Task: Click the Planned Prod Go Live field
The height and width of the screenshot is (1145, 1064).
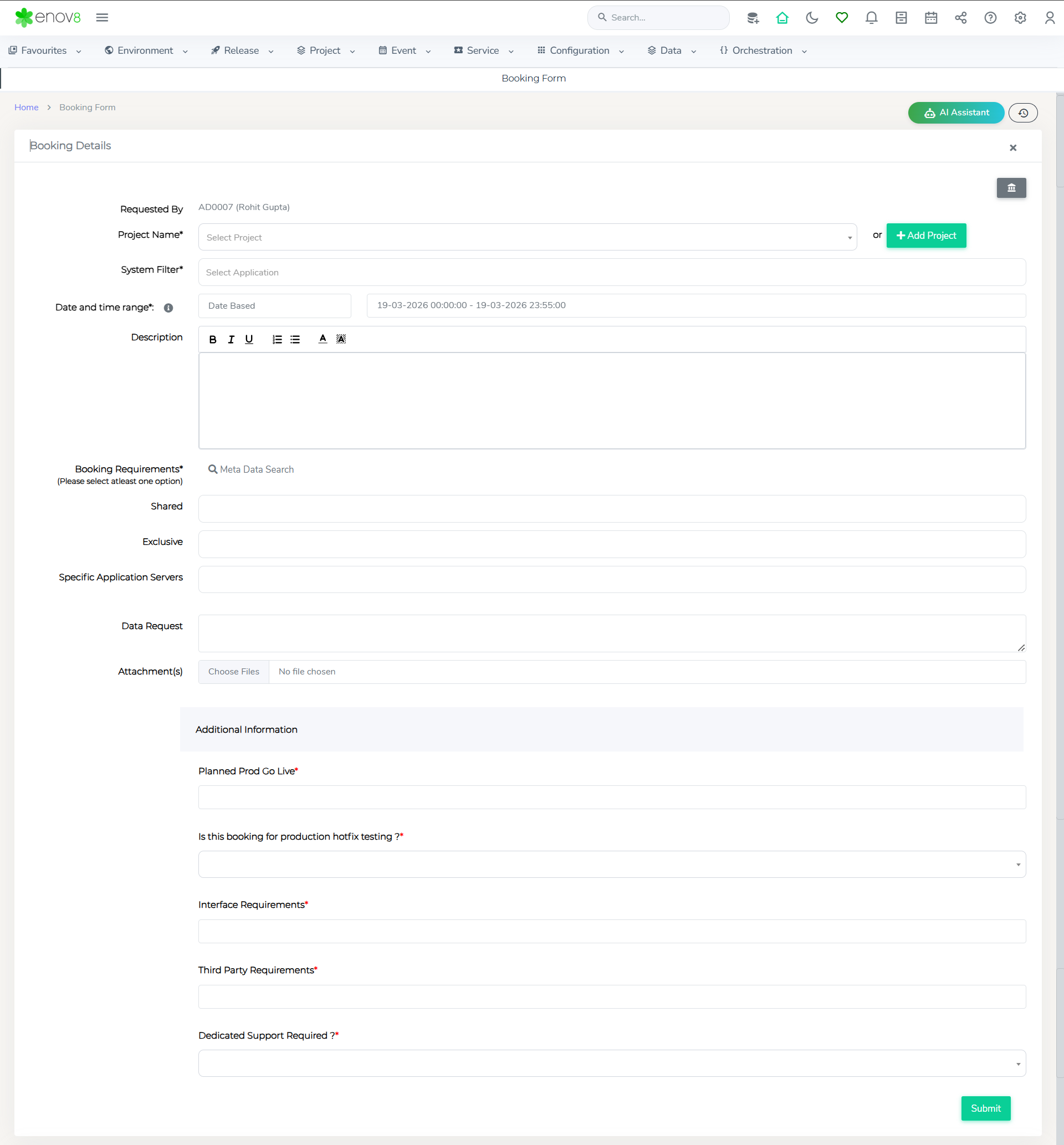Action: (x=611, y=798)
